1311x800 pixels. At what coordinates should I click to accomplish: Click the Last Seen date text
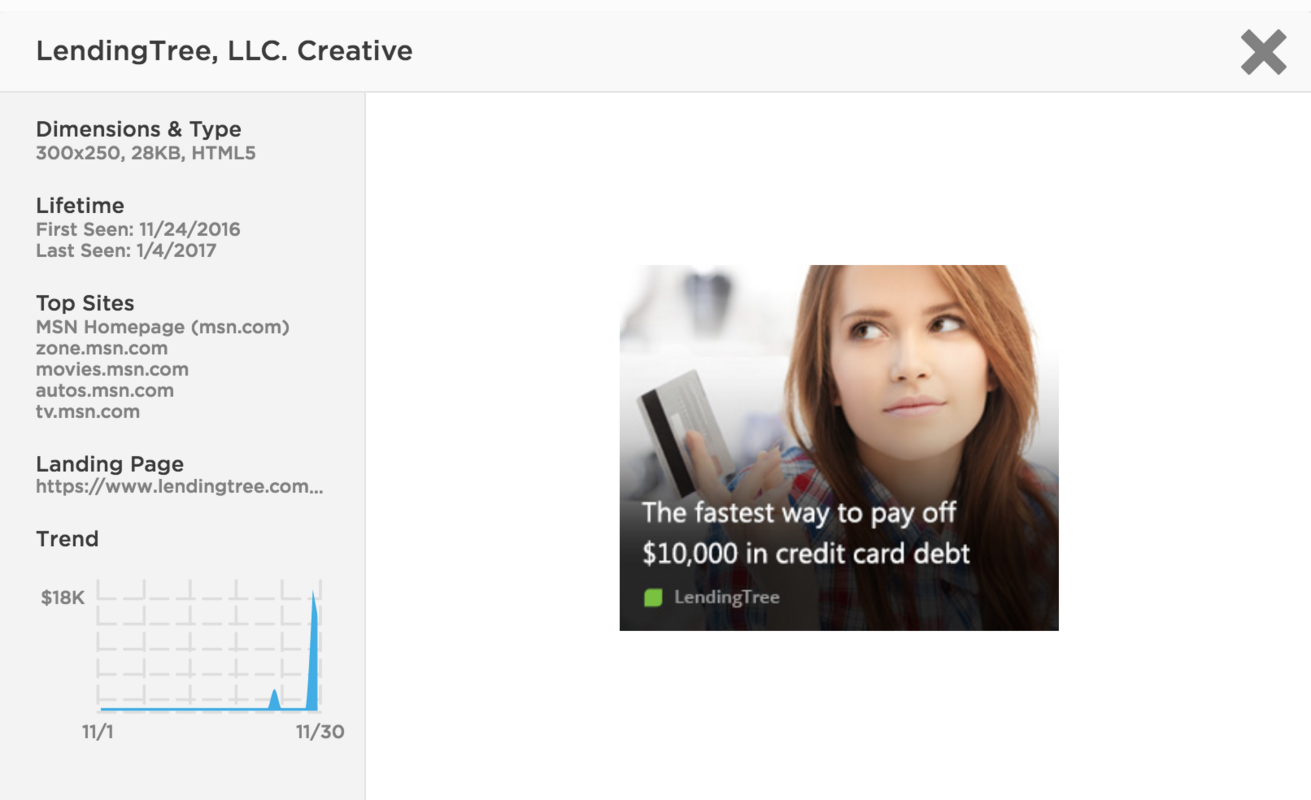click(126, 250)
